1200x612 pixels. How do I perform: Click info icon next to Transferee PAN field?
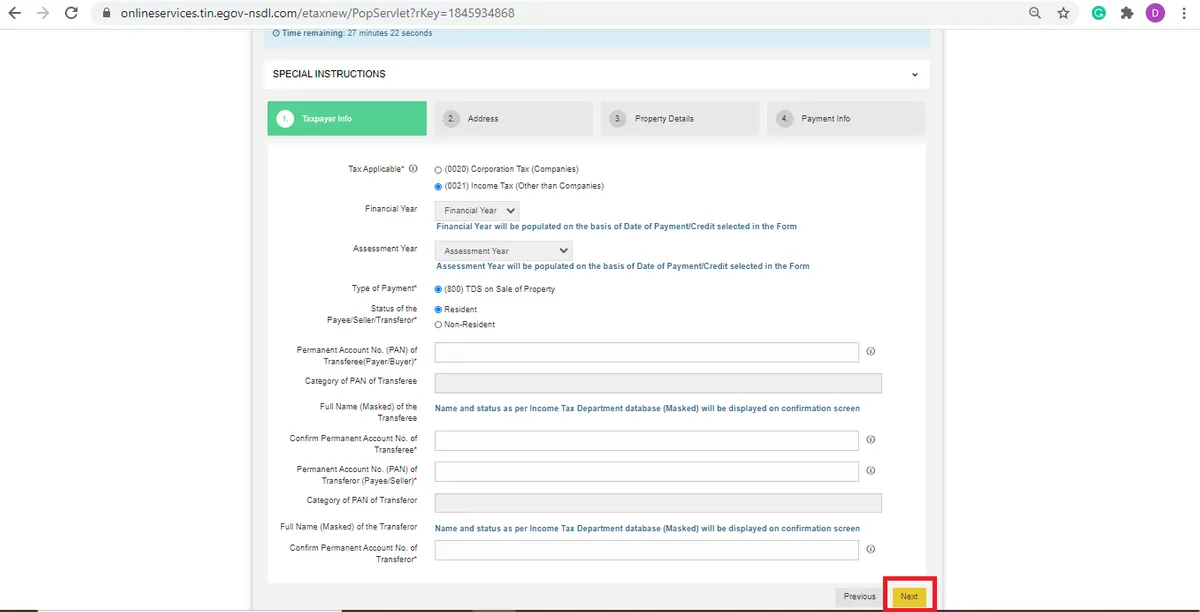[x=870, y=352]
